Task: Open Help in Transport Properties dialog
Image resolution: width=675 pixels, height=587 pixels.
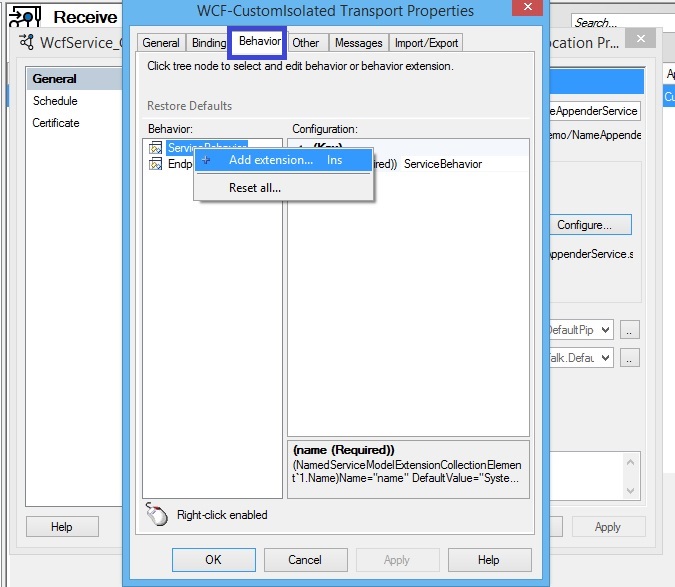Action: click(489, 560)
